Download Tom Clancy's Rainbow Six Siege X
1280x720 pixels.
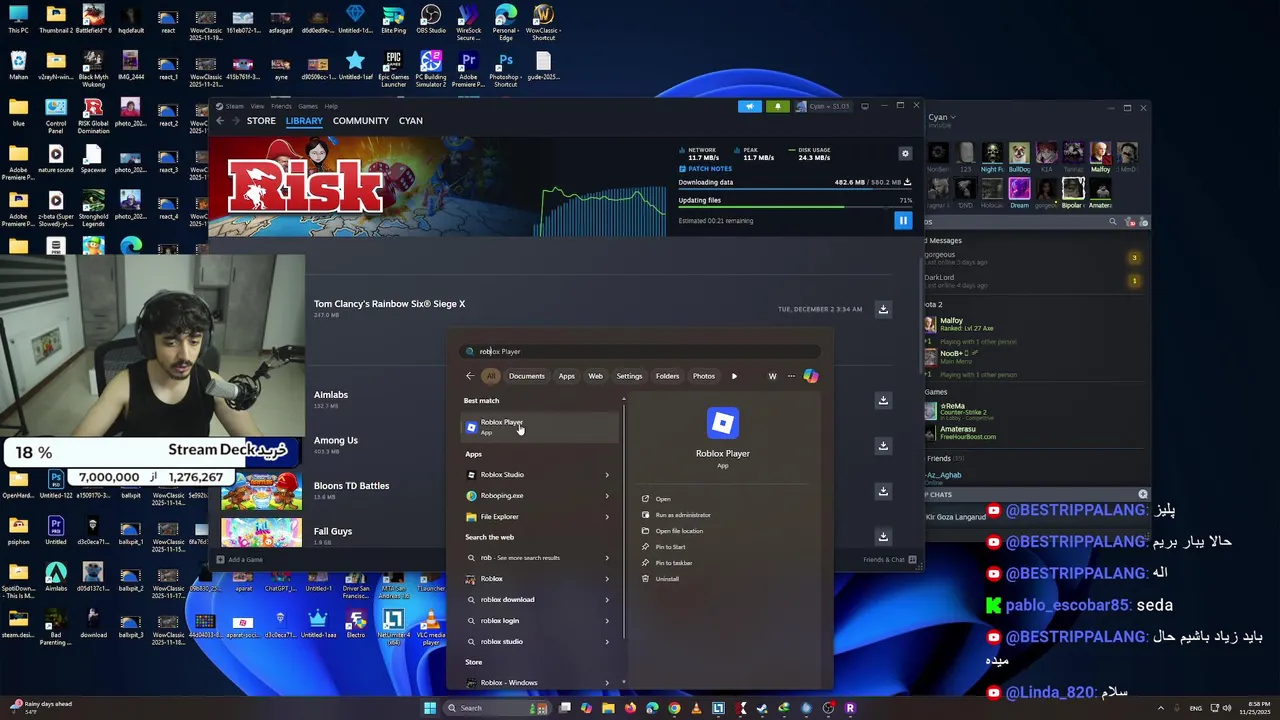(883, 310)
